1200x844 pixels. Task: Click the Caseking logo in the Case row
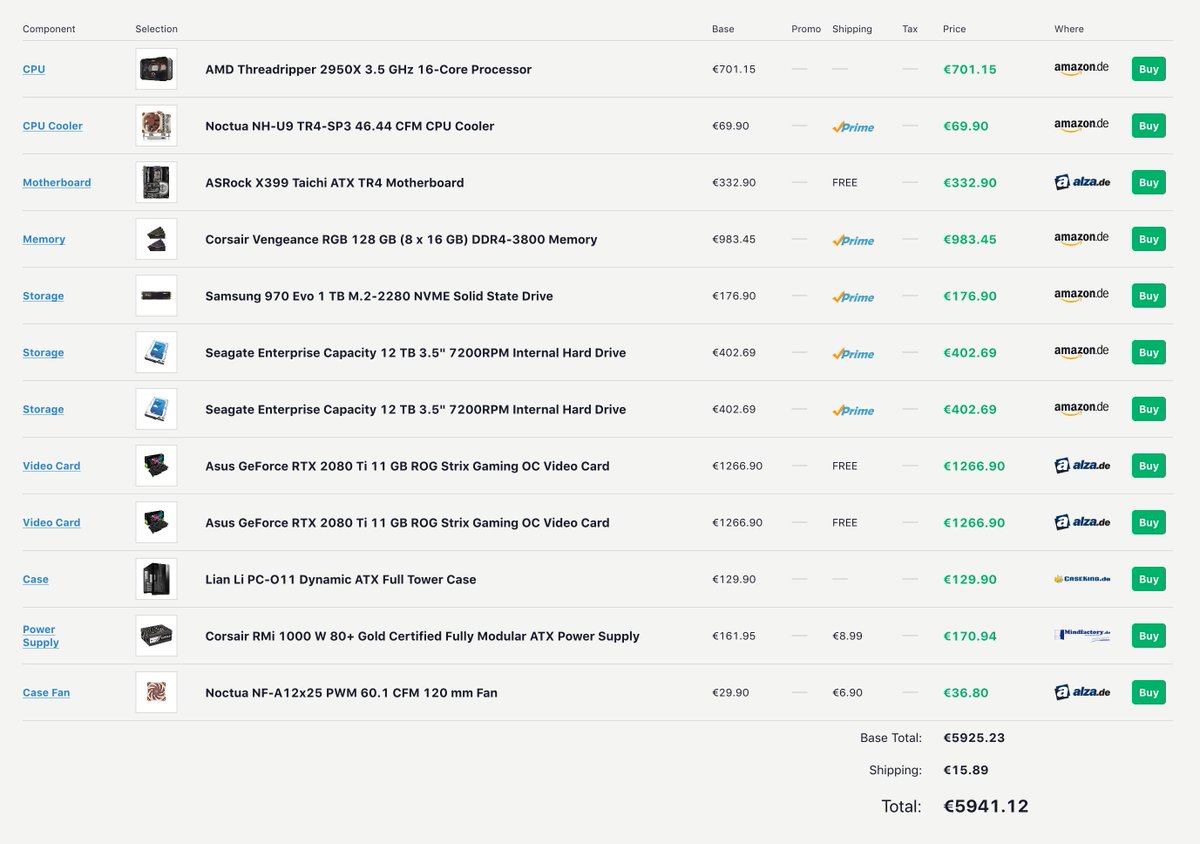(1082, 579)
